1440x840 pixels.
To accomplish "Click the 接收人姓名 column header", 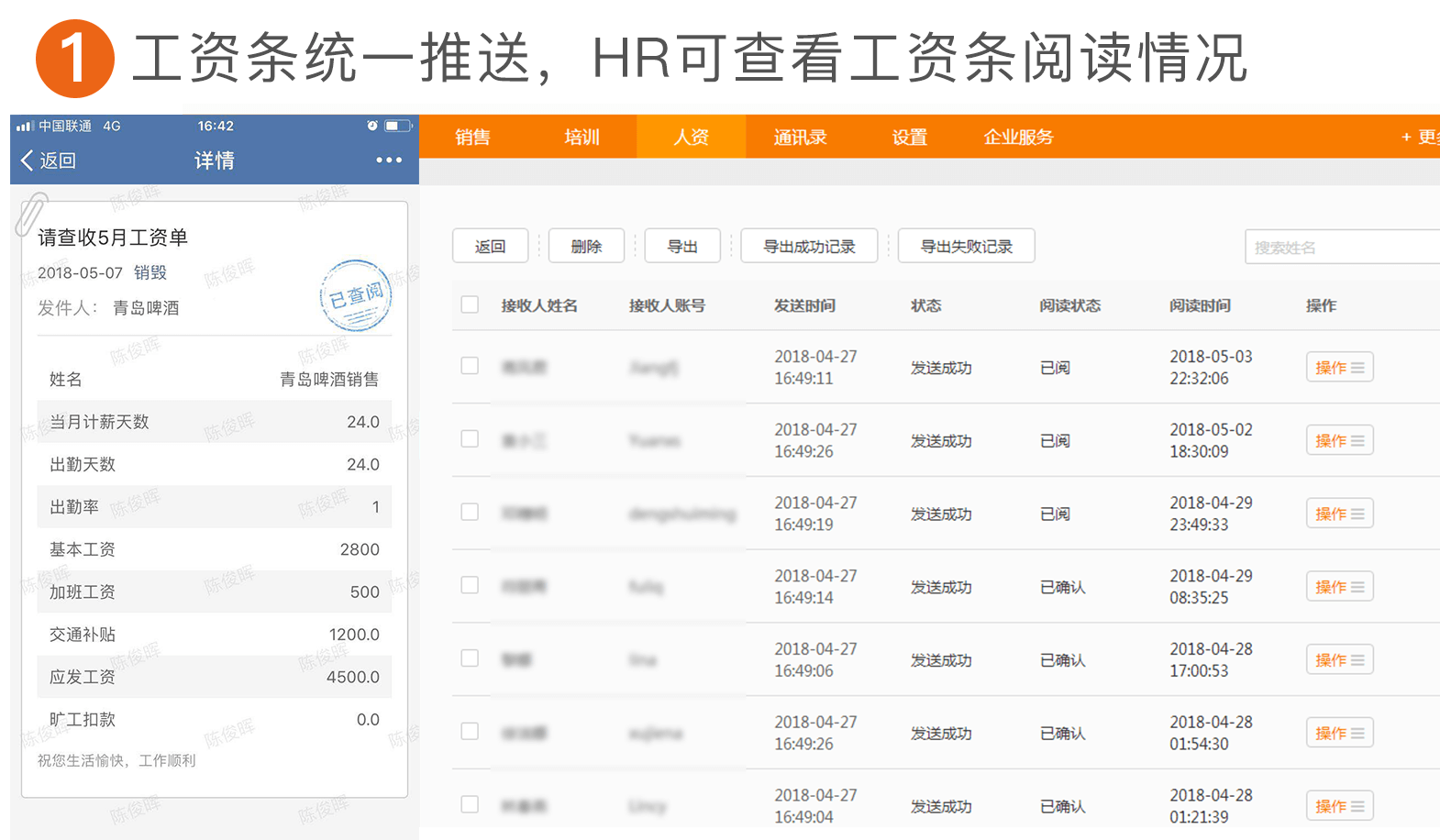I will 539,305.
